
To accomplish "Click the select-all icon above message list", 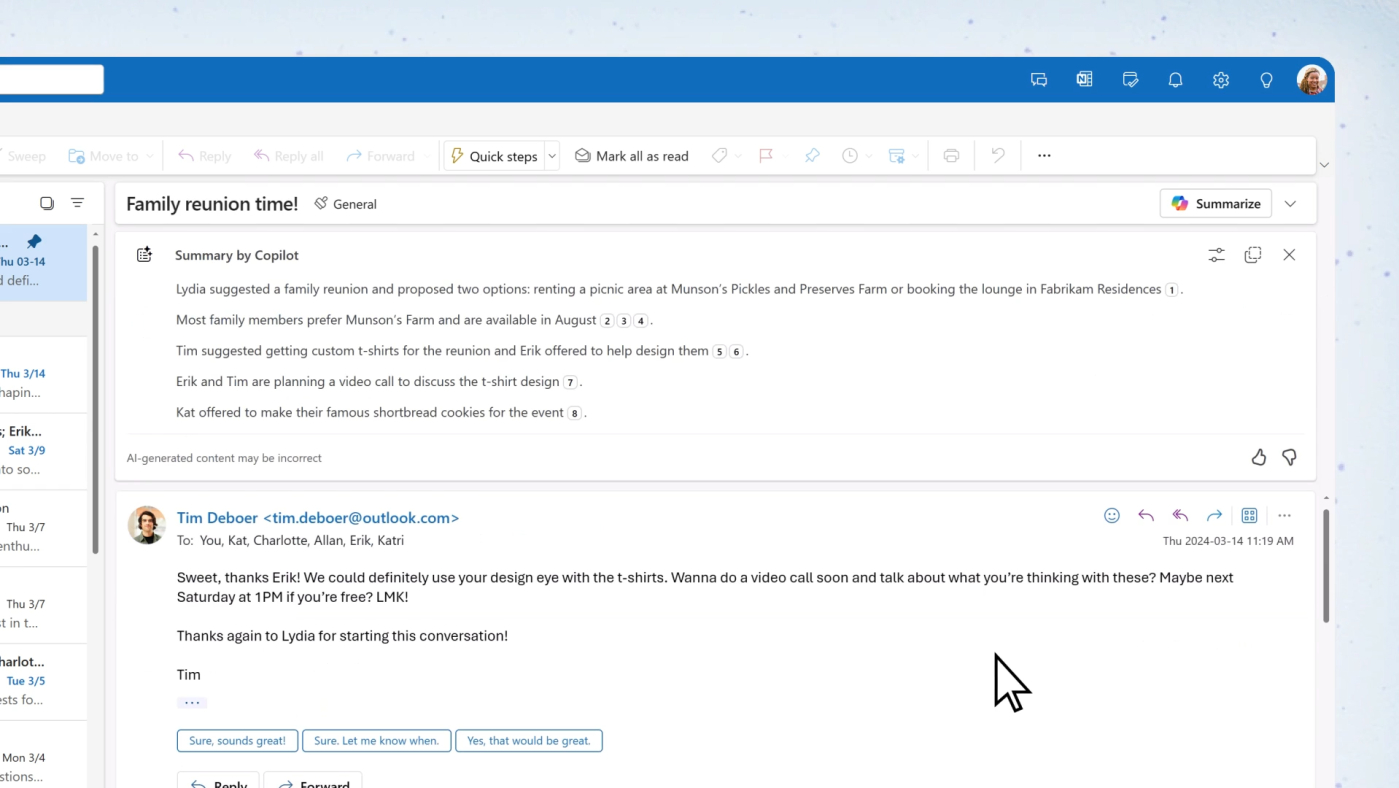I will 47,203.
